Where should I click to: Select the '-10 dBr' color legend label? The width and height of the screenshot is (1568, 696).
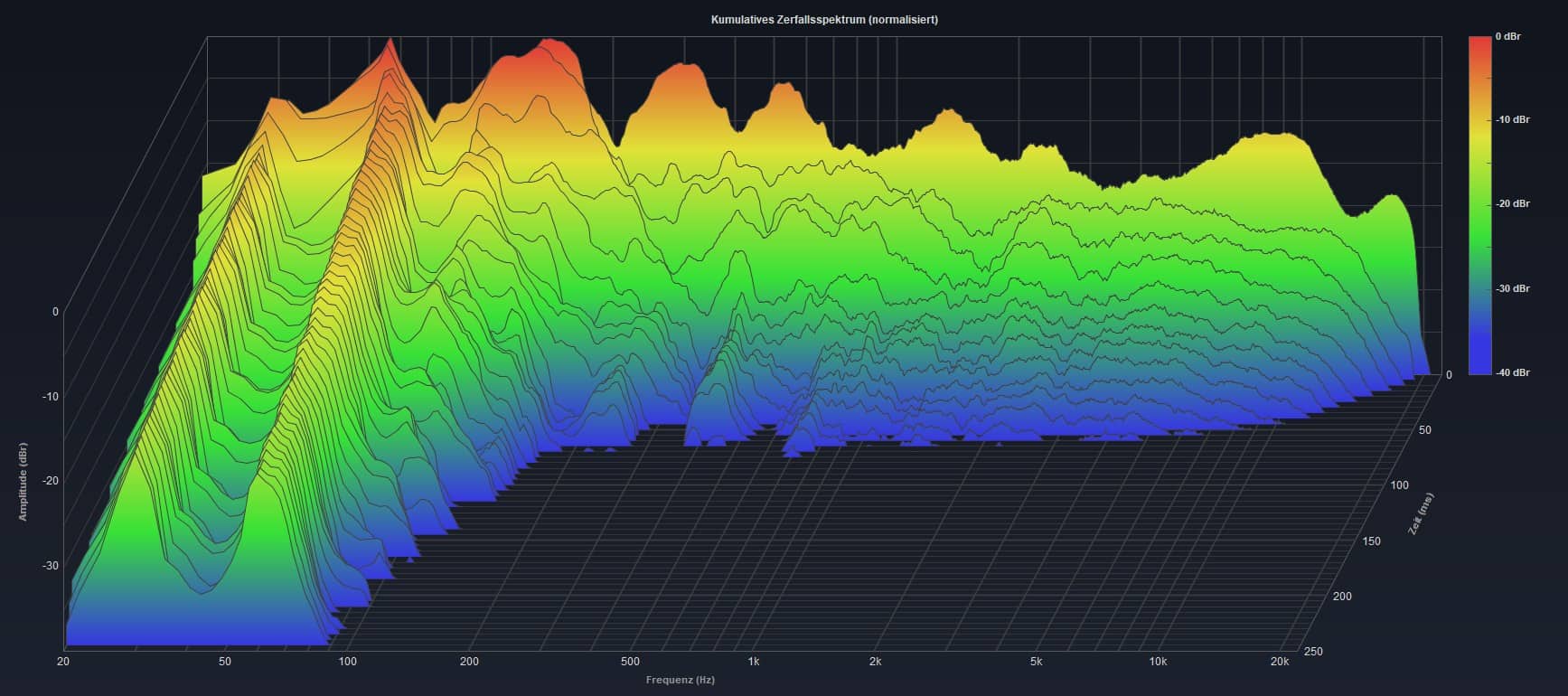tap(1511, 119)
